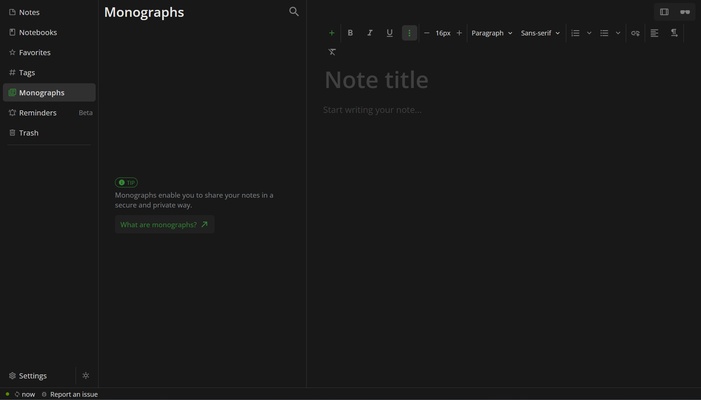Open Notes in the sidebar
Viewport: 701px width, 400px height.
pyautogui.click(x=49, y=13)
